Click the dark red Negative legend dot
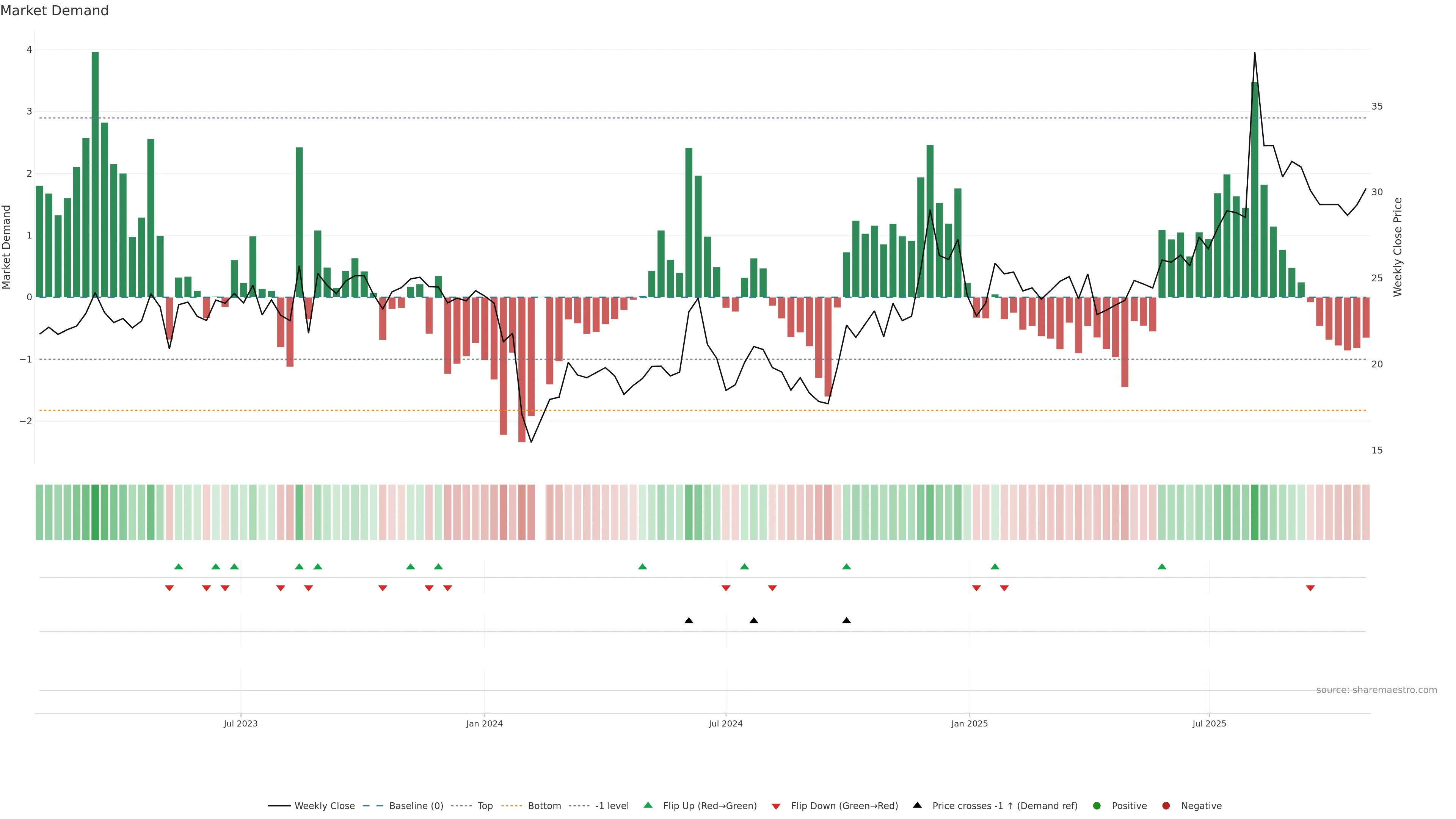The image size is (1456, 819). pyautogui.click(x=1166, y=805)
